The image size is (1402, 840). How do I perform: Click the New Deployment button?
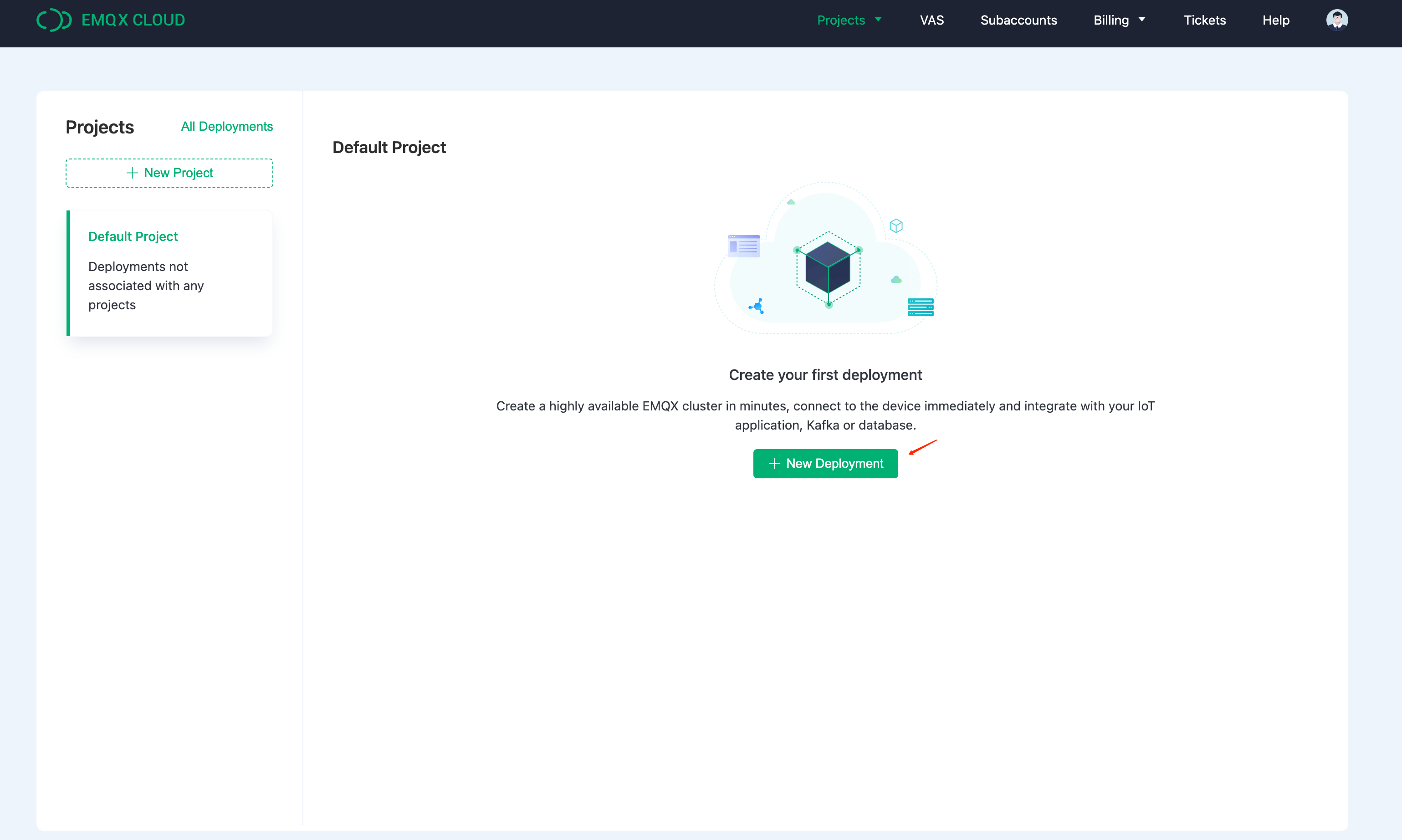point(826,463)
